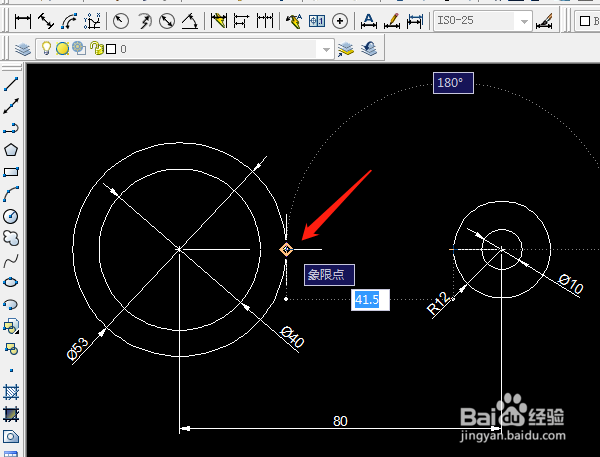Select the Ellipse tool
This screenshot has width=600, height=457.
coord(11,282)
